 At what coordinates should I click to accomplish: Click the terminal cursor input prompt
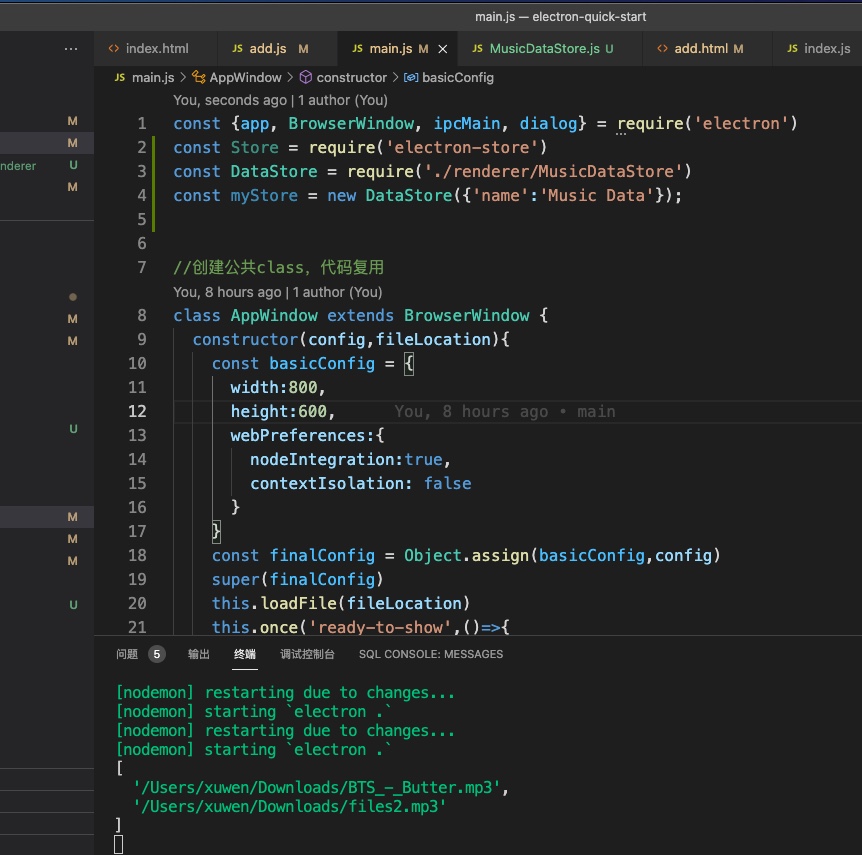click(119, 845)
